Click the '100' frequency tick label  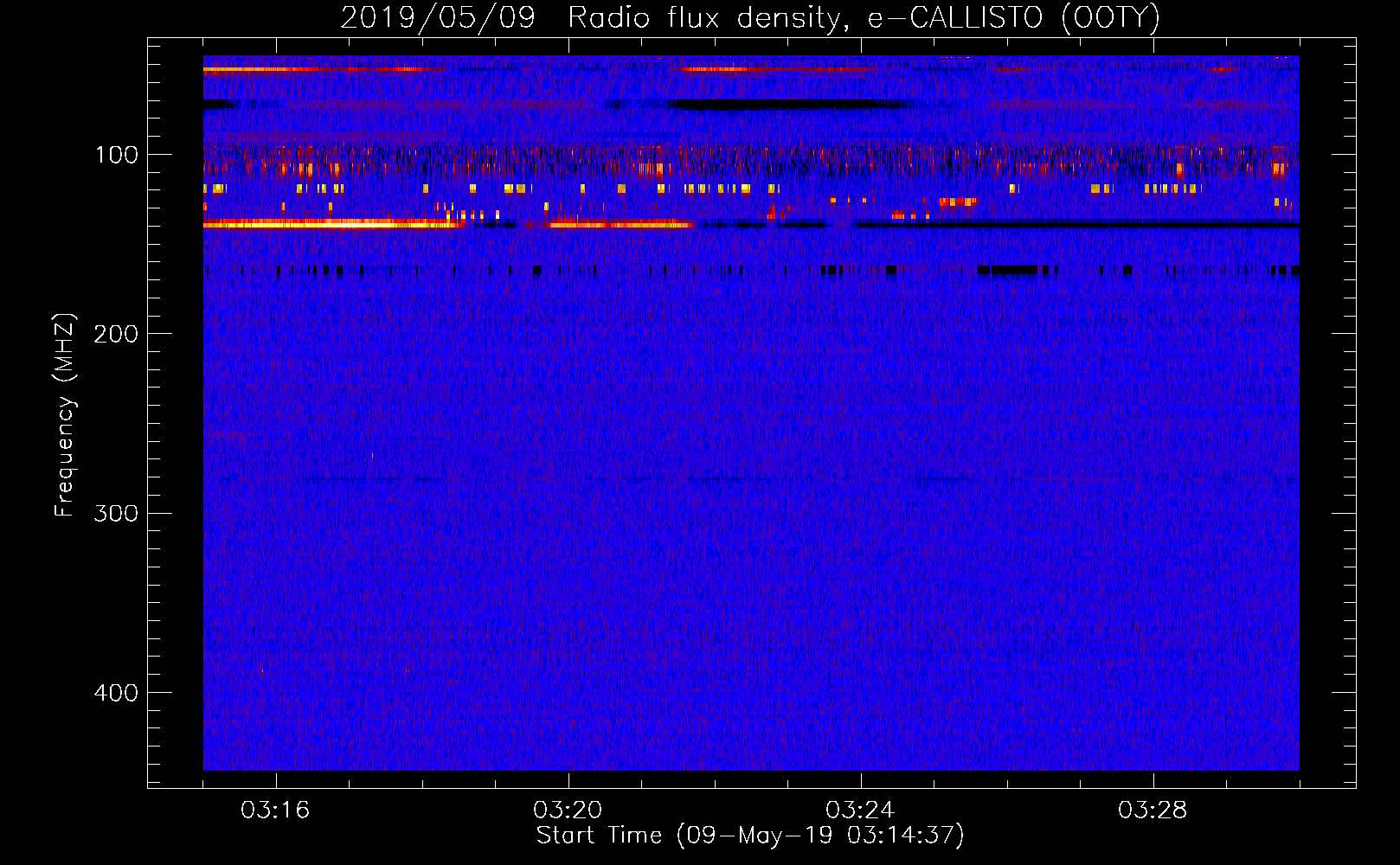(117, 155)
